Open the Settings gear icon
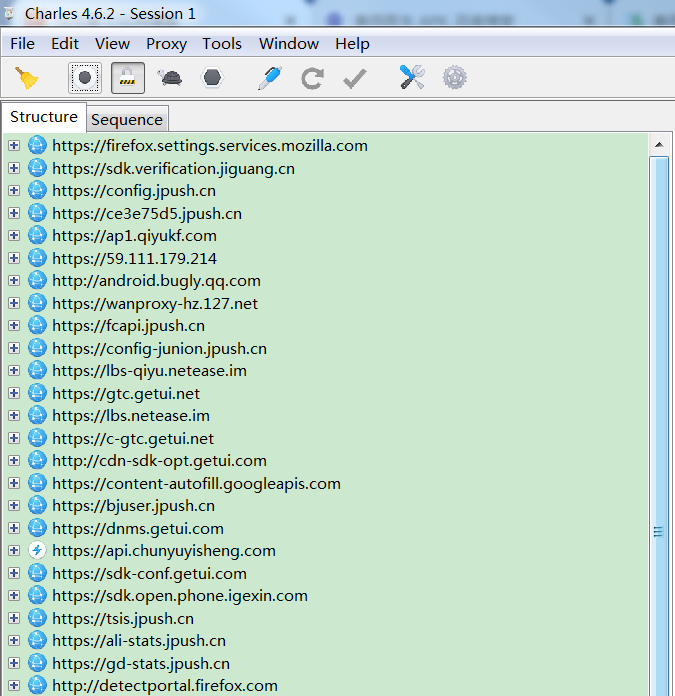 [x=454, y=78]
